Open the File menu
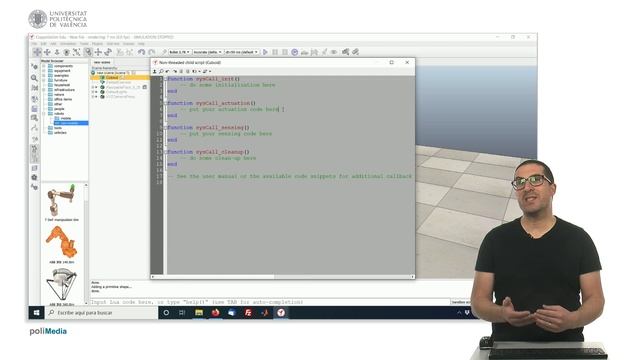 [x=34, y=44]
